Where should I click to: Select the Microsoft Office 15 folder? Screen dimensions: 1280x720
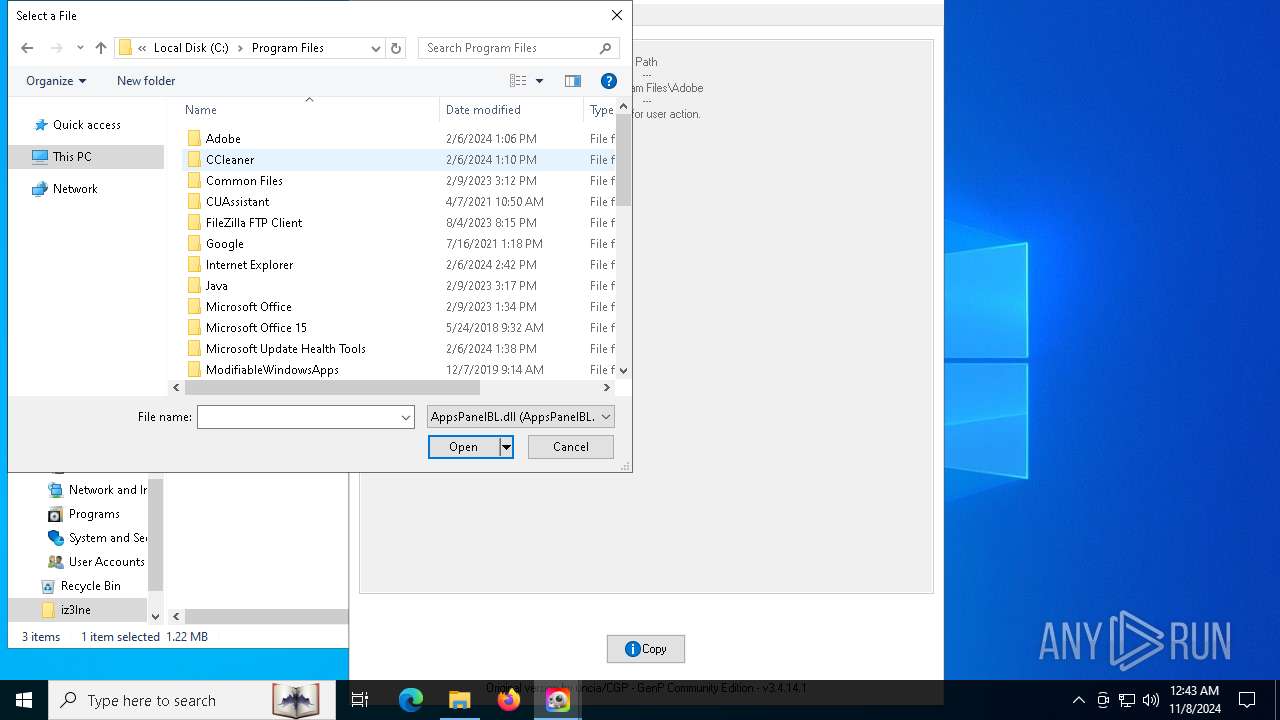(x=256, y=328)
